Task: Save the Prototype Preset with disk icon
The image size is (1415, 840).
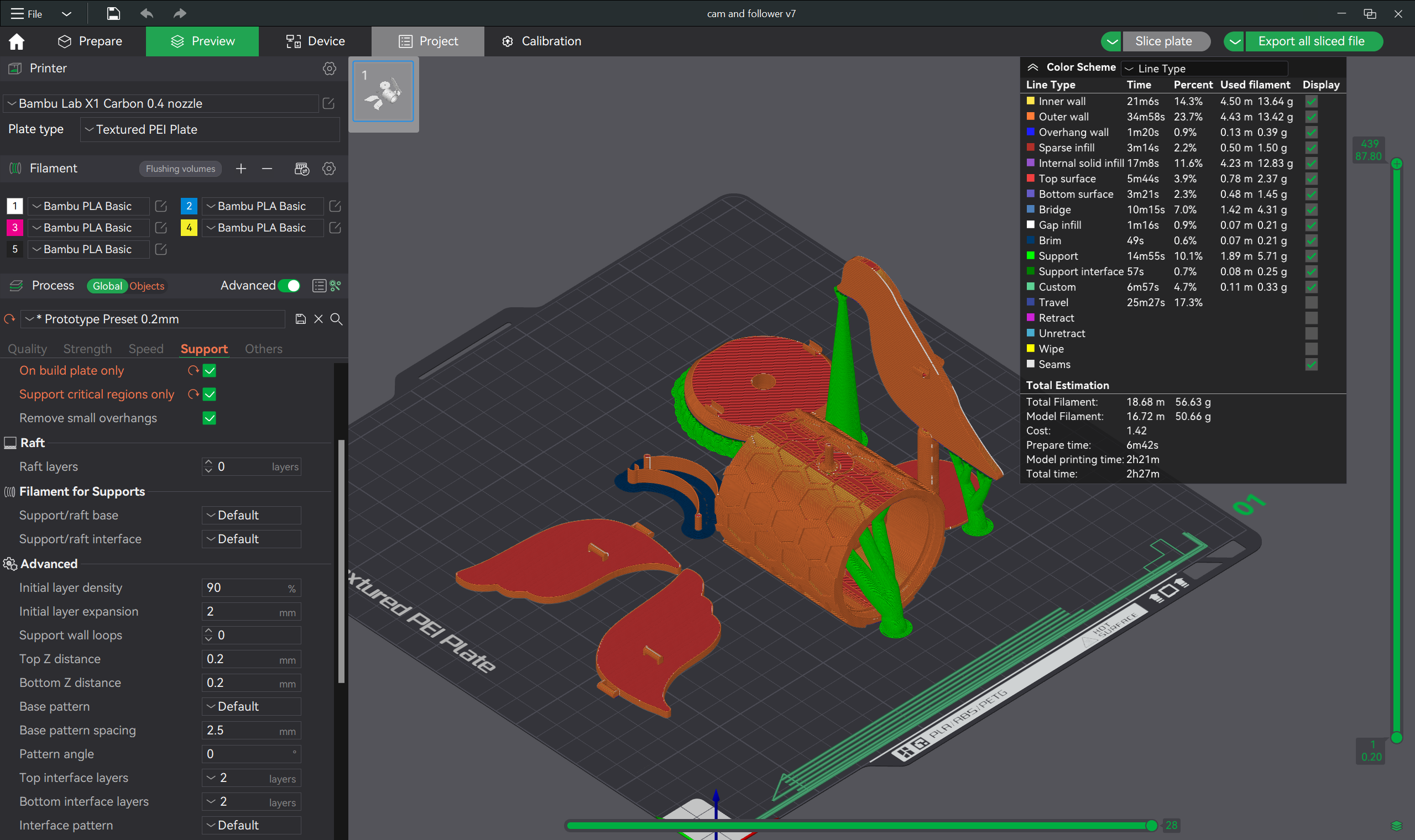Action: click(301, 319)
